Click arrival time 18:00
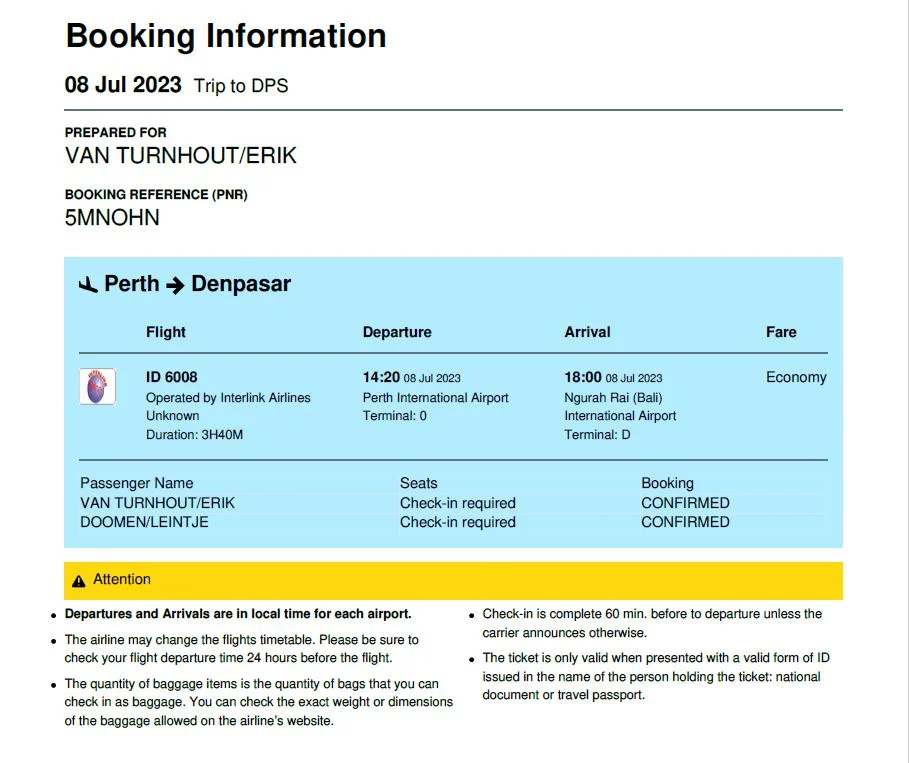 (583, 377)
